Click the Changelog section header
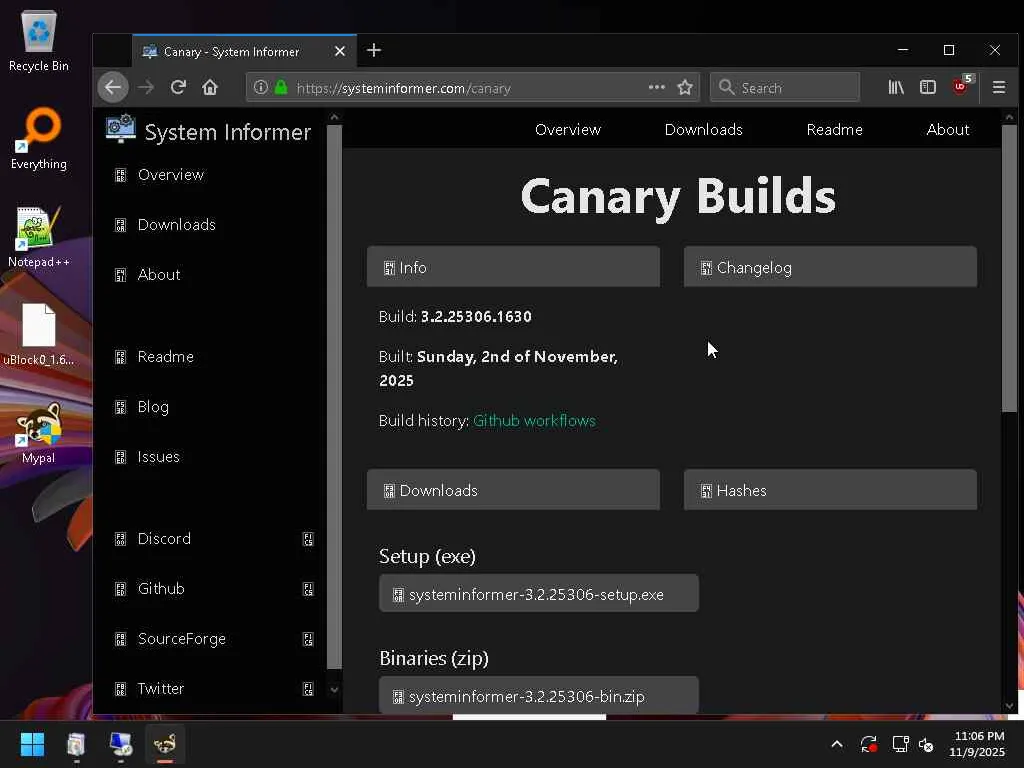 pos(830,266)
